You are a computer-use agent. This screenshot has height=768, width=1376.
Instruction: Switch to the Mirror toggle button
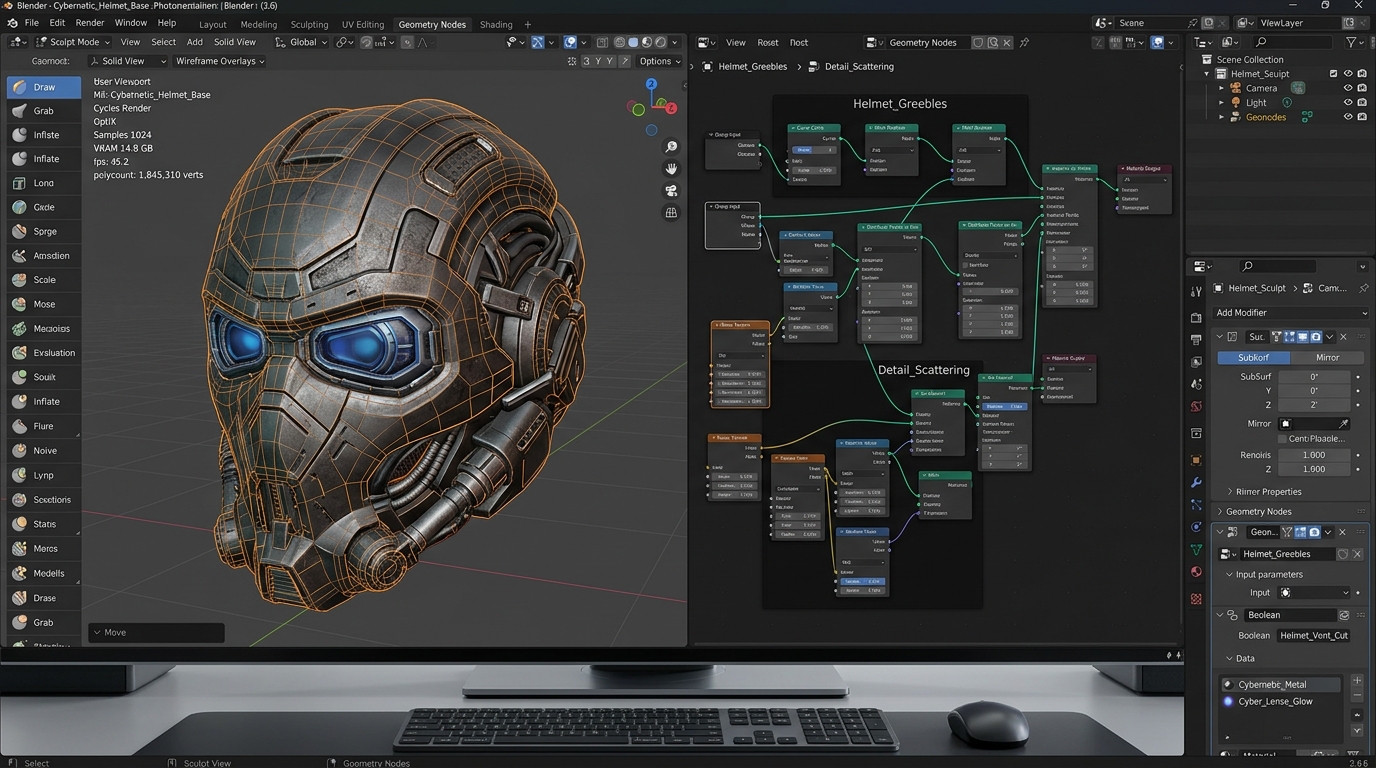point(1327,357)
